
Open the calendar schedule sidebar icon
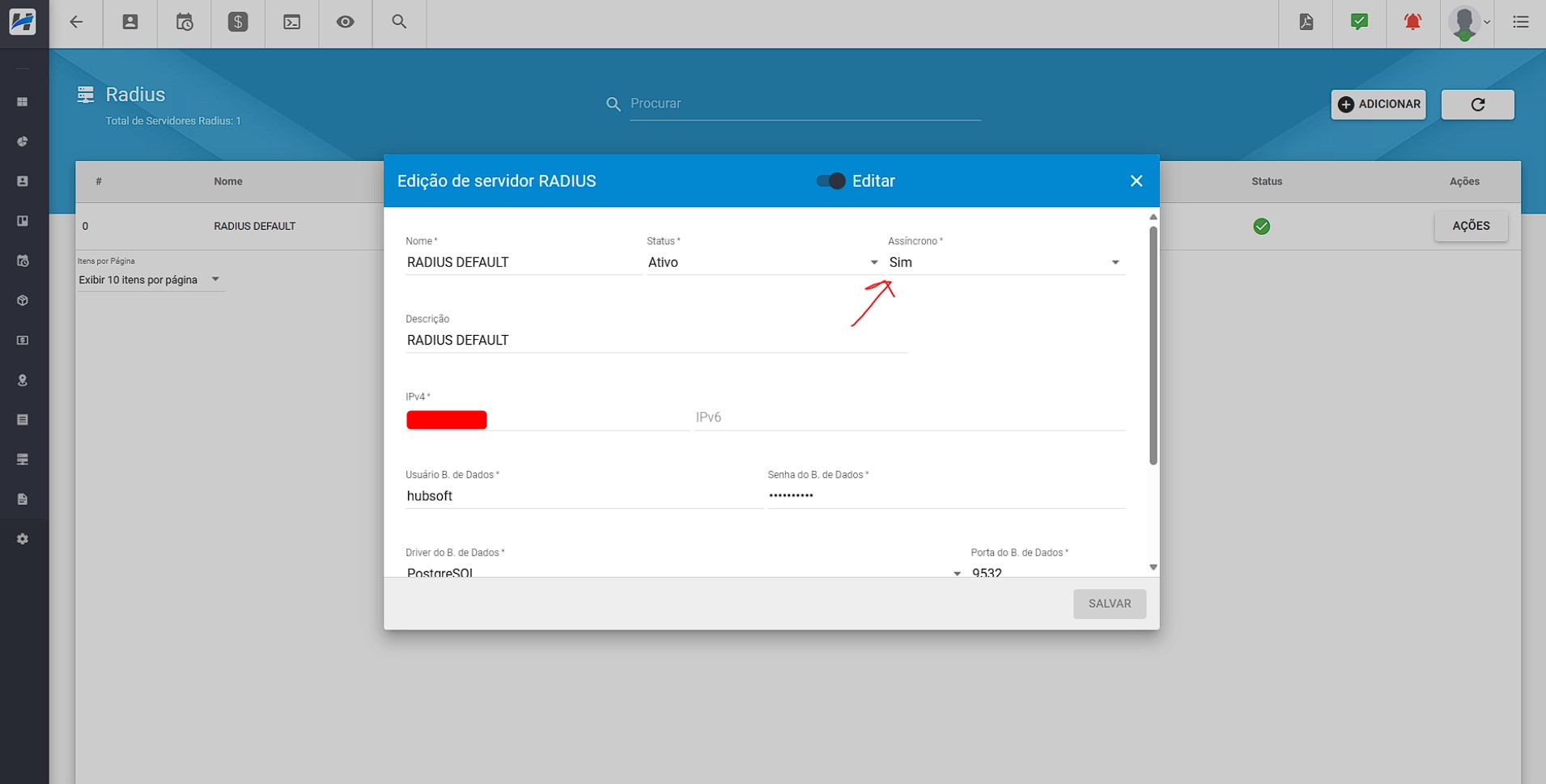click(x=23, y=261)
